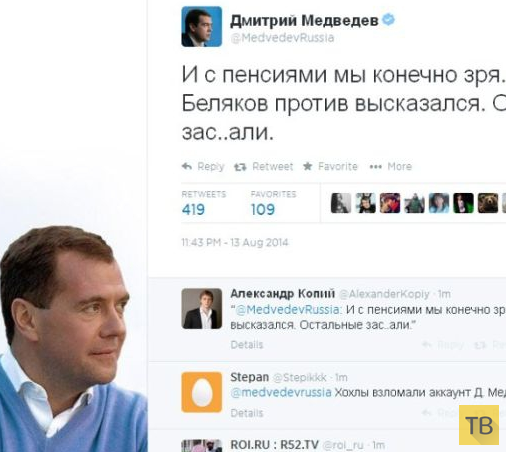Expand Details under Александр Копий's reply
Screen dimensions: 506x452
[247, 345]
